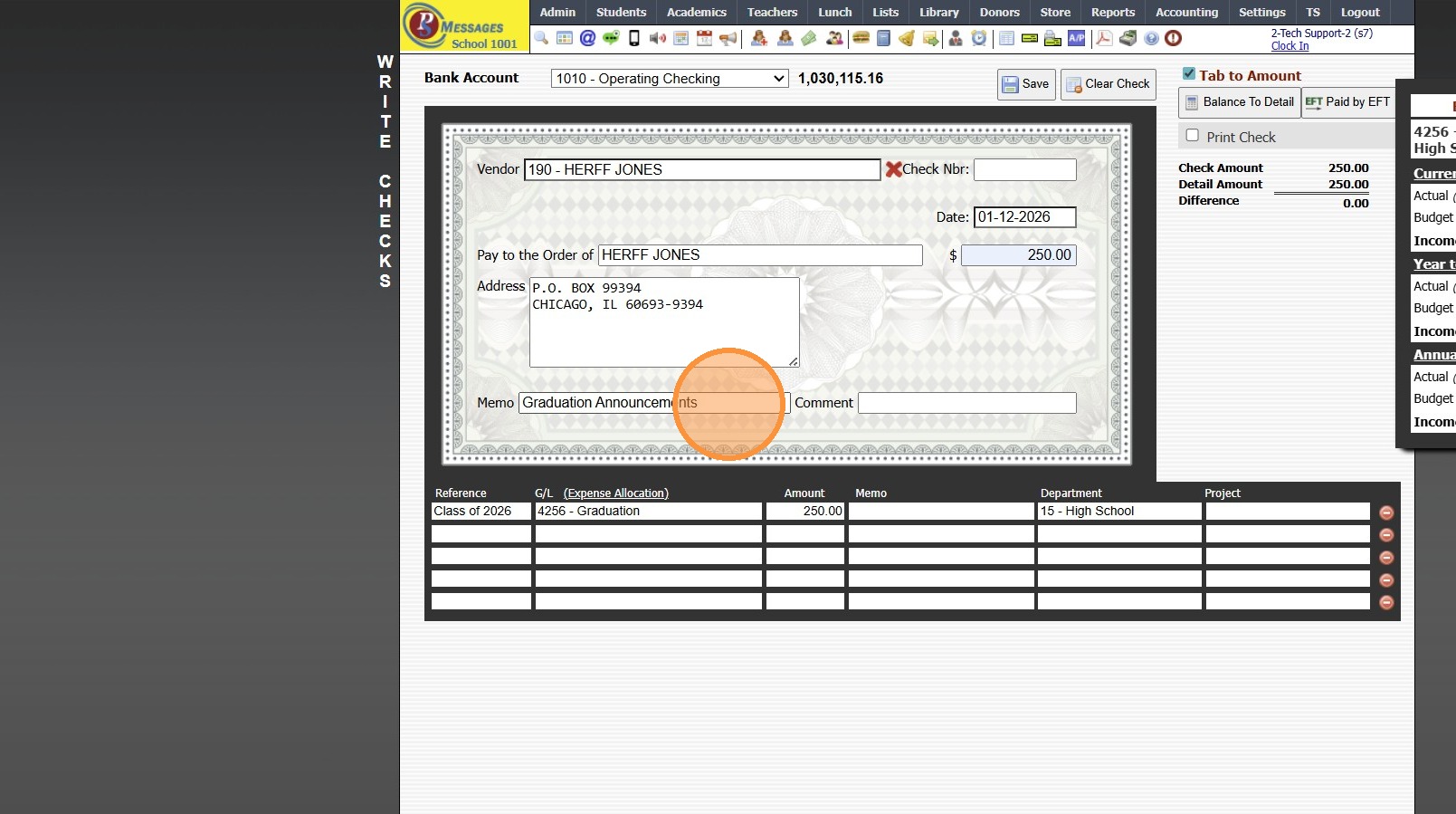This screenshot has height=814, width=1456.
Task: Open the spreadsheet ledger icon
Action: 1006,38
